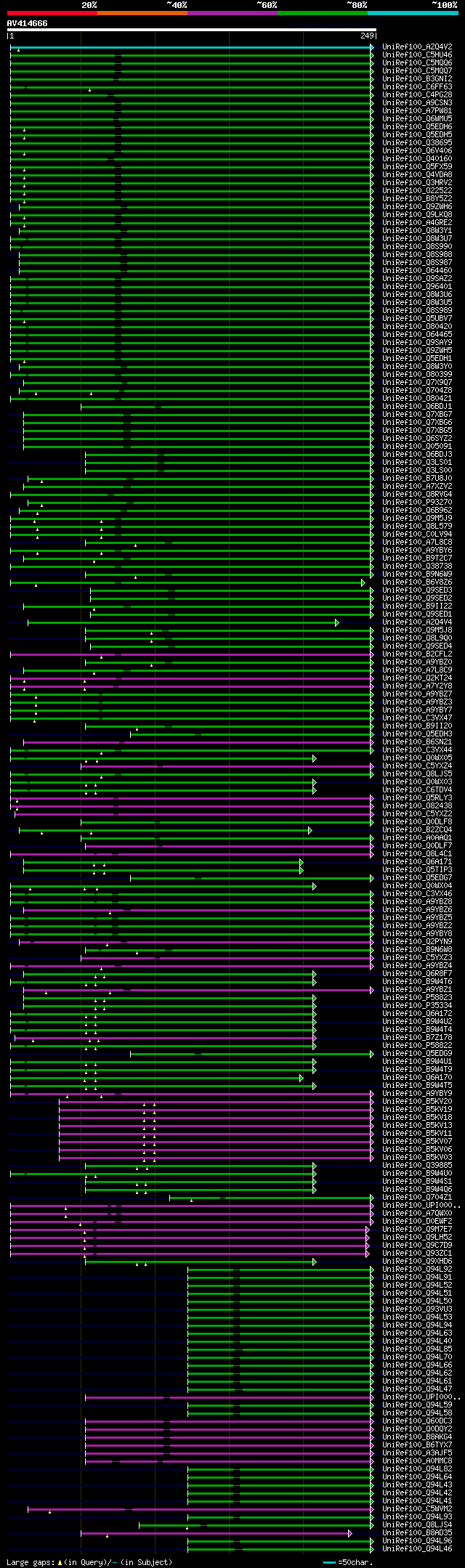Open hit label UniRef100_A4GRE2
This screenshot has width=465, height=1568.
(417, 223)
